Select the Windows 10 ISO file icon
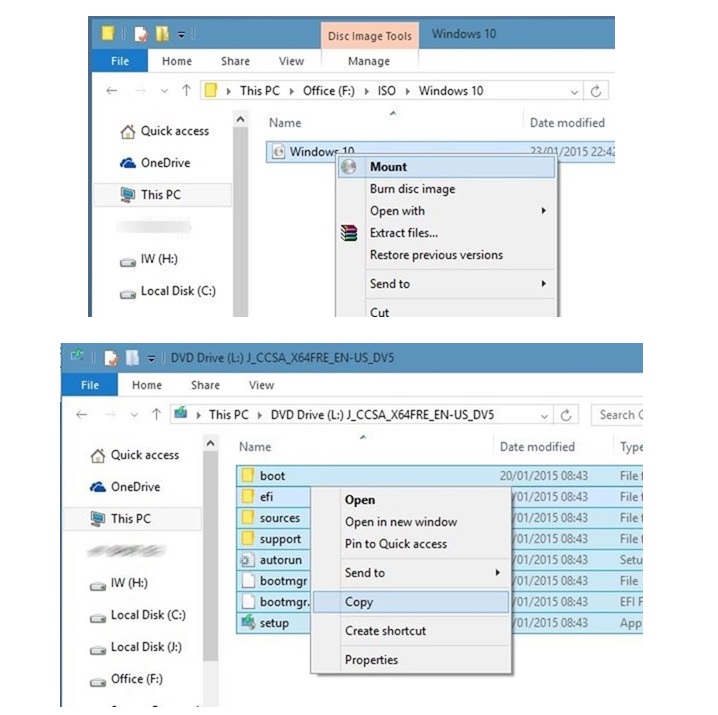718x715 pixels. coord(278,151)
